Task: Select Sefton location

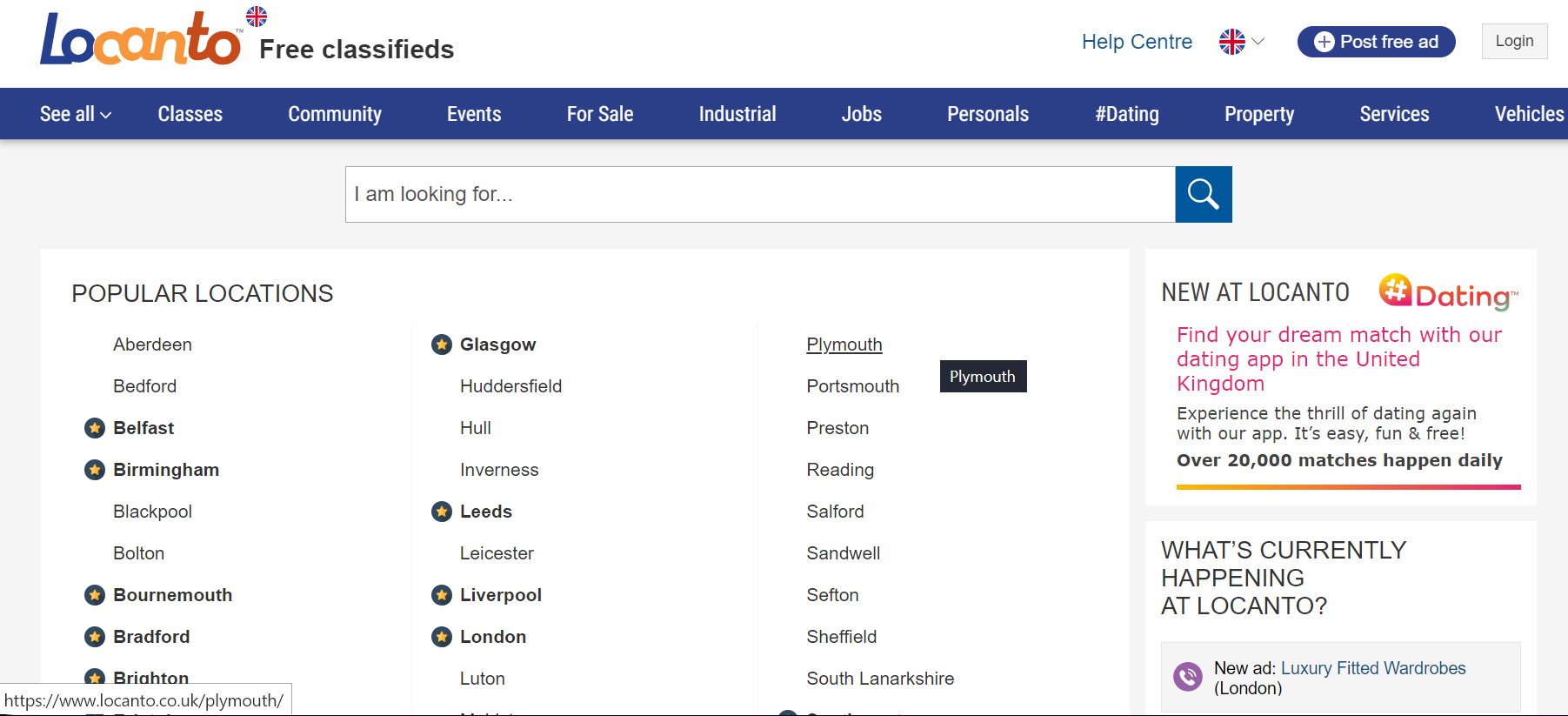Action: coord(832,595)
